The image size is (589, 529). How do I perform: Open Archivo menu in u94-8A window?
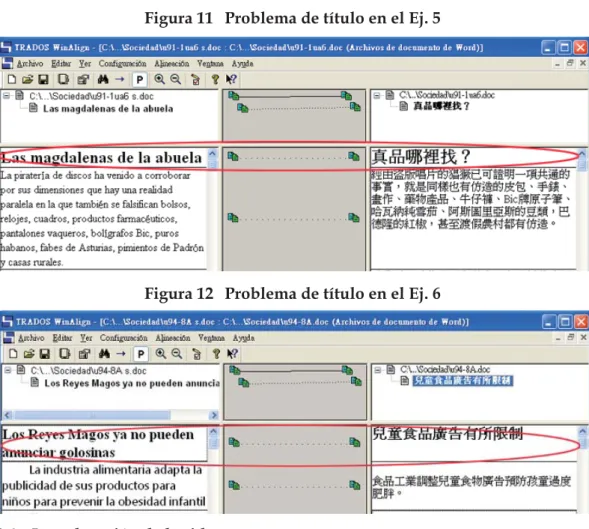pyautogui.click(x=31, y=338)
